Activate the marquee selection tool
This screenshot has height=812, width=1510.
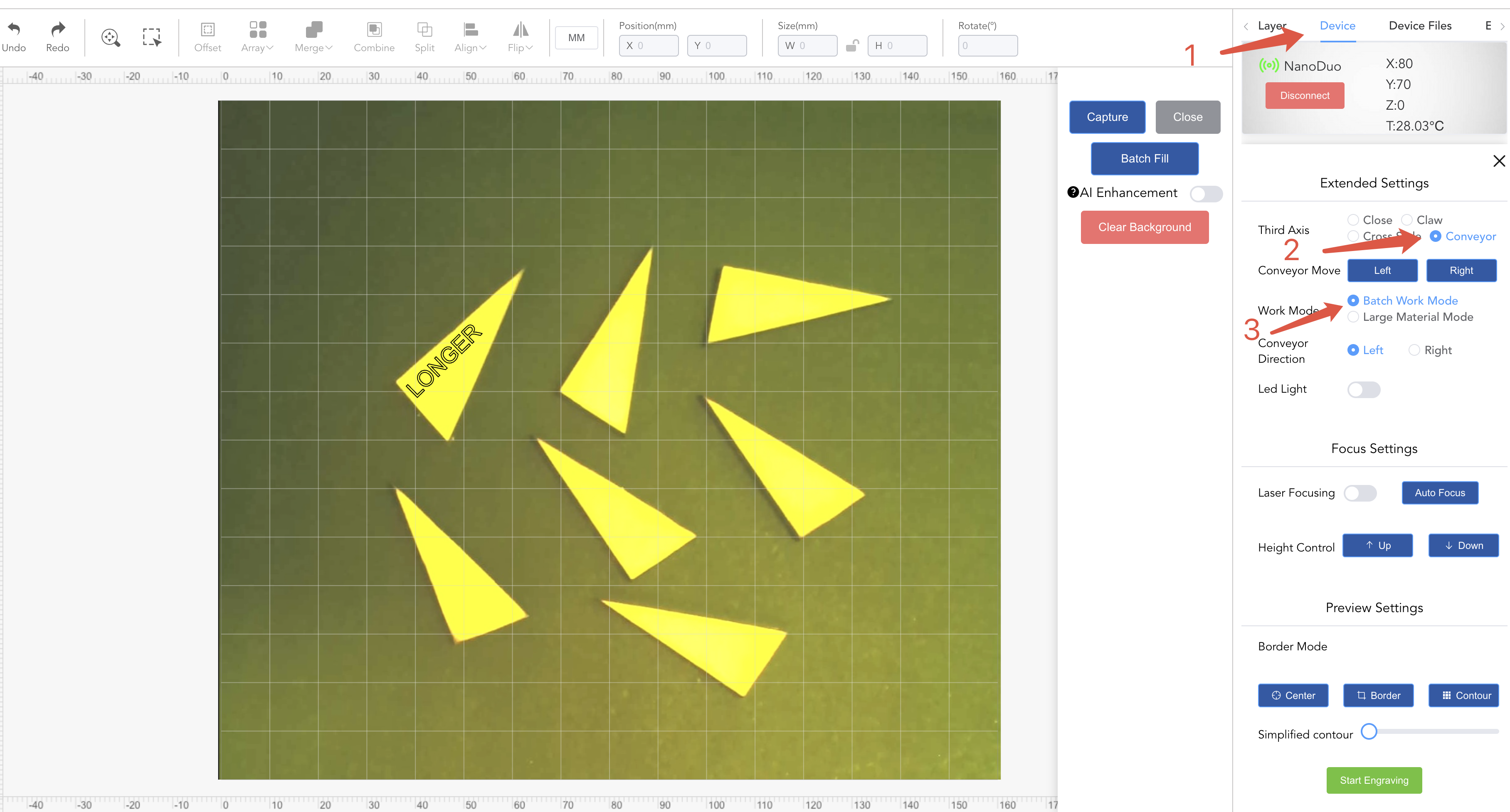(x=152, y=37)
